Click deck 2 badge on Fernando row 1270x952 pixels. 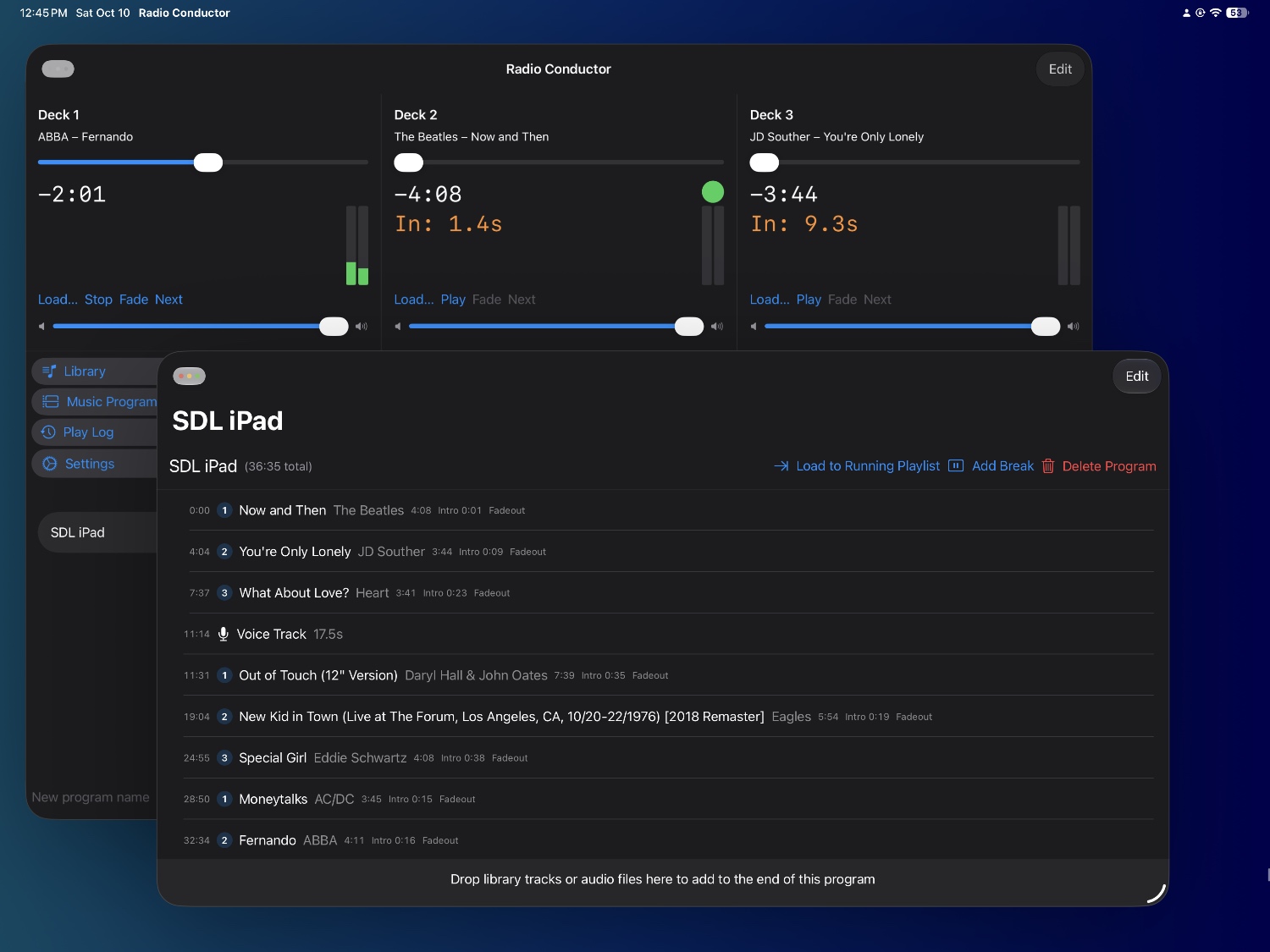click(x=224, y=840)
